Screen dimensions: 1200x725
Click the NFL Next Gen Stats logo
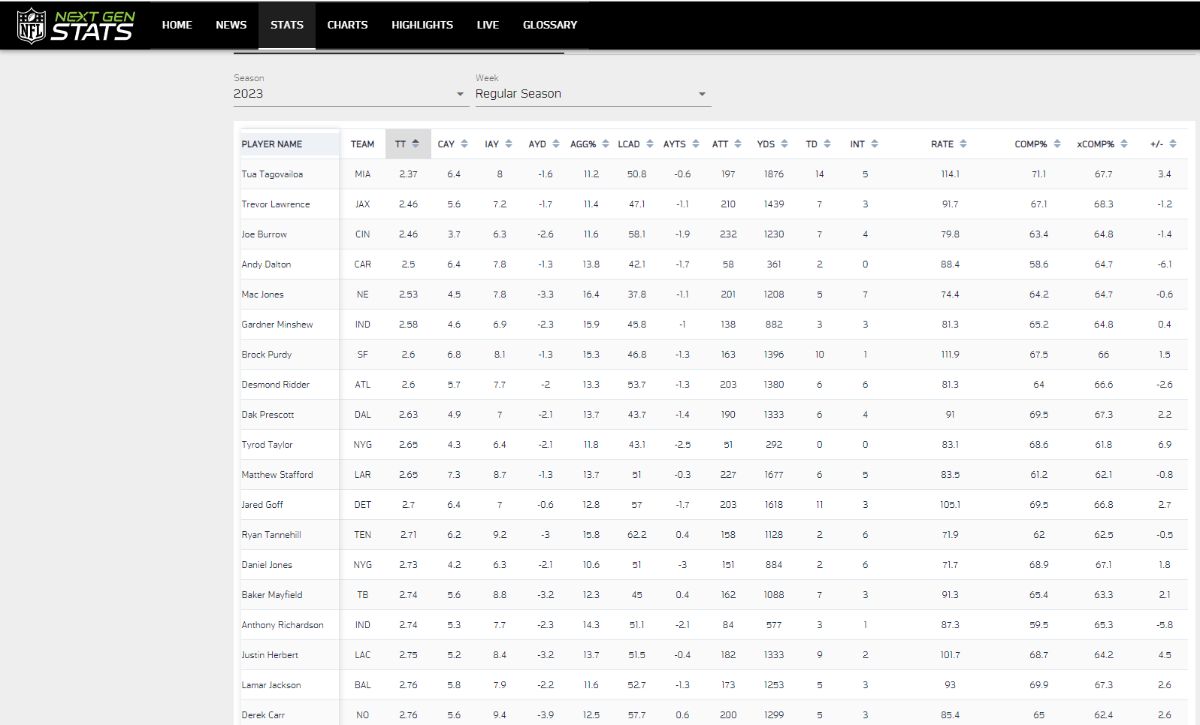75,25
